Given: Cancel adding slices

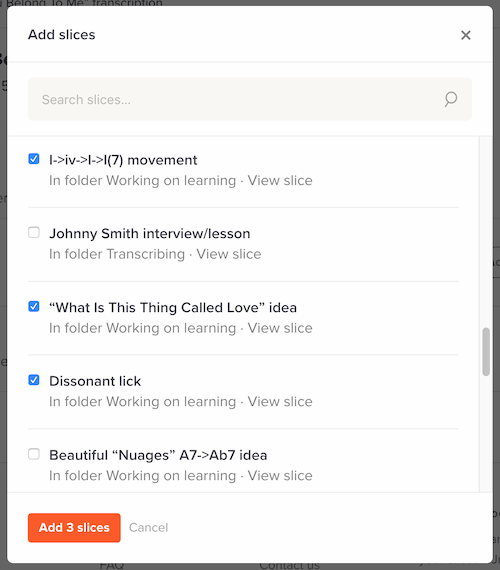Looking at the screenshot, I should 148,527.
